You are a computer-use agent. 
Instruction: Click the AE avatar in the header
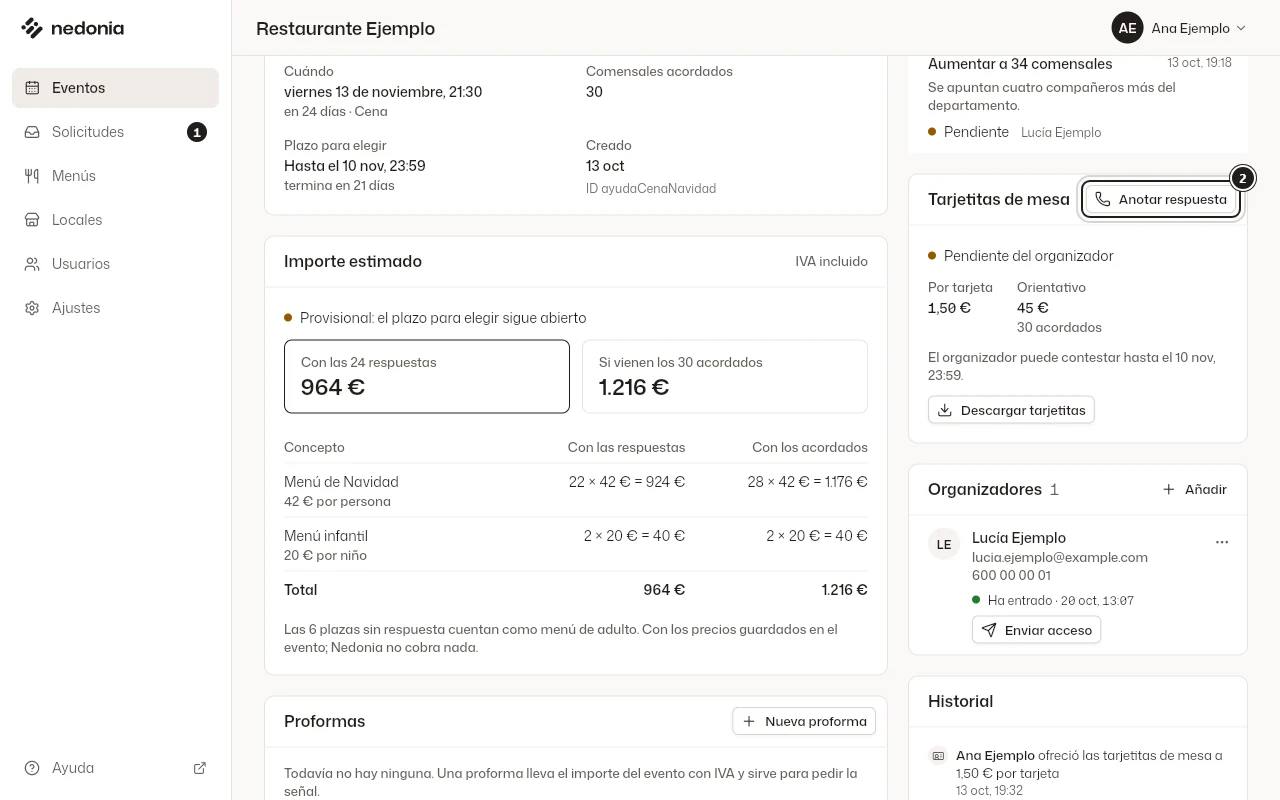pos(1127,28)
